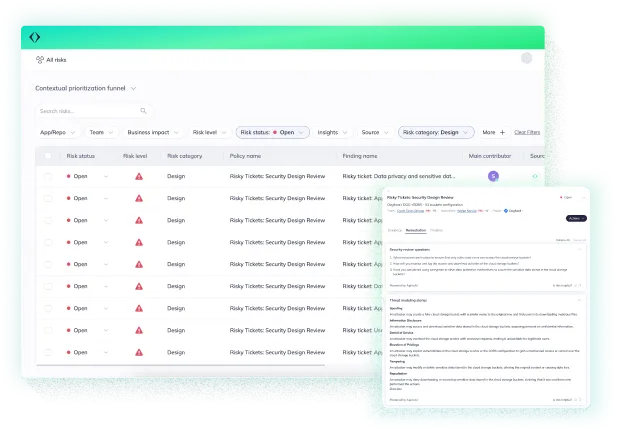The width and height of the screenshot is (617, 432).
Task: Click Open status in Data privacy row
Action: [80, 177]
